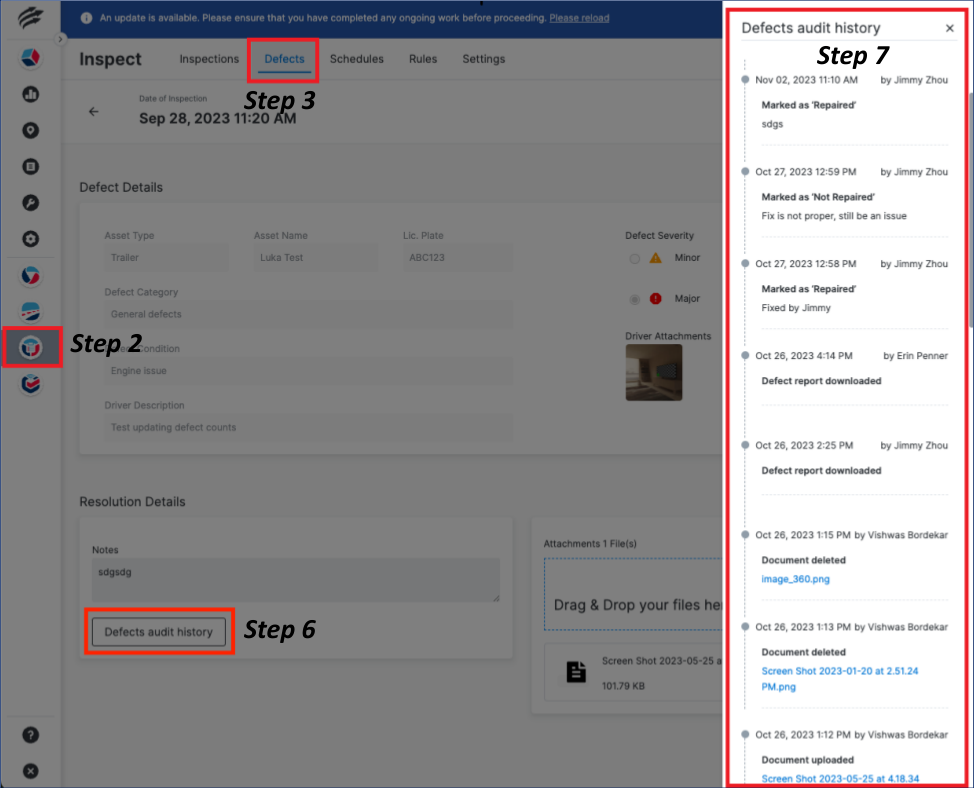Click the help question mark icon

point(31,734)
